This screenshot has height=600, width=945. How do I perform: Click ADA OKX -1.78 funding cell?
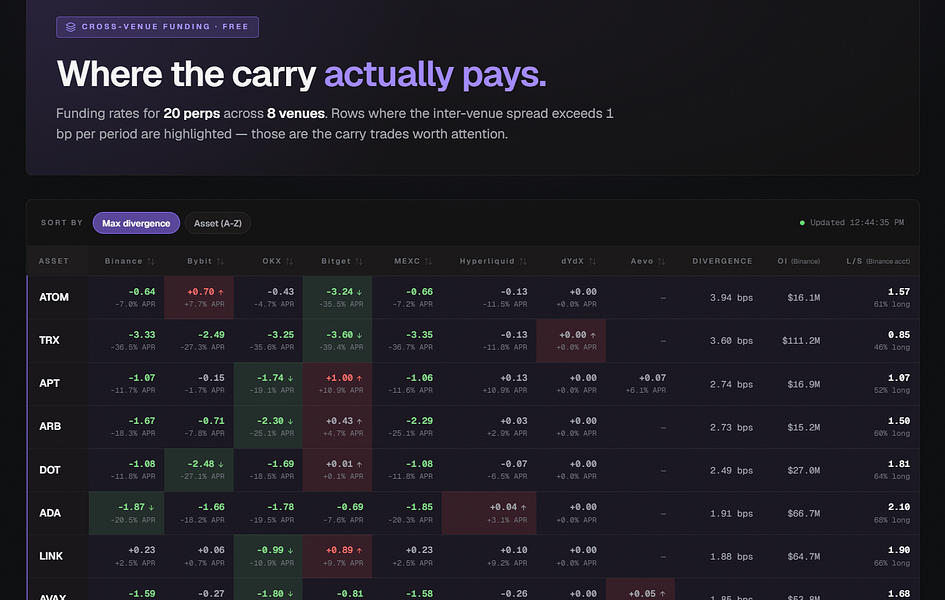click(x=268, y=513)
